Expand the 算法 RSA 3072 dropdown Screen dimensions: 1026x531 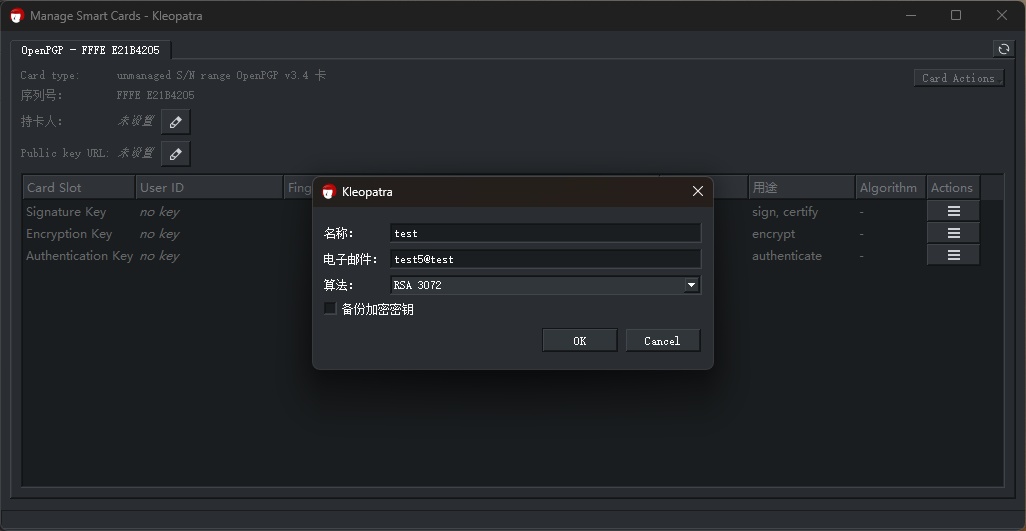(x=690, y=285)
